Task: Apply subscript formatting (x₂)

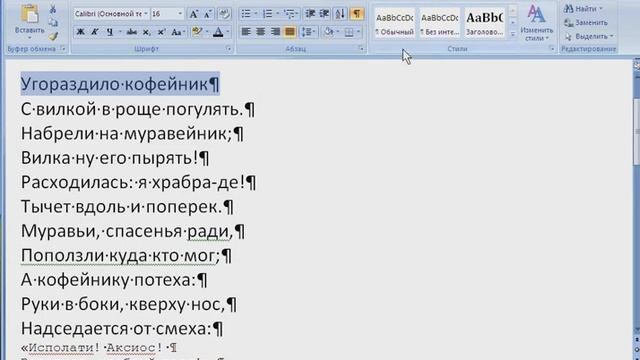Action: point(147,32)
